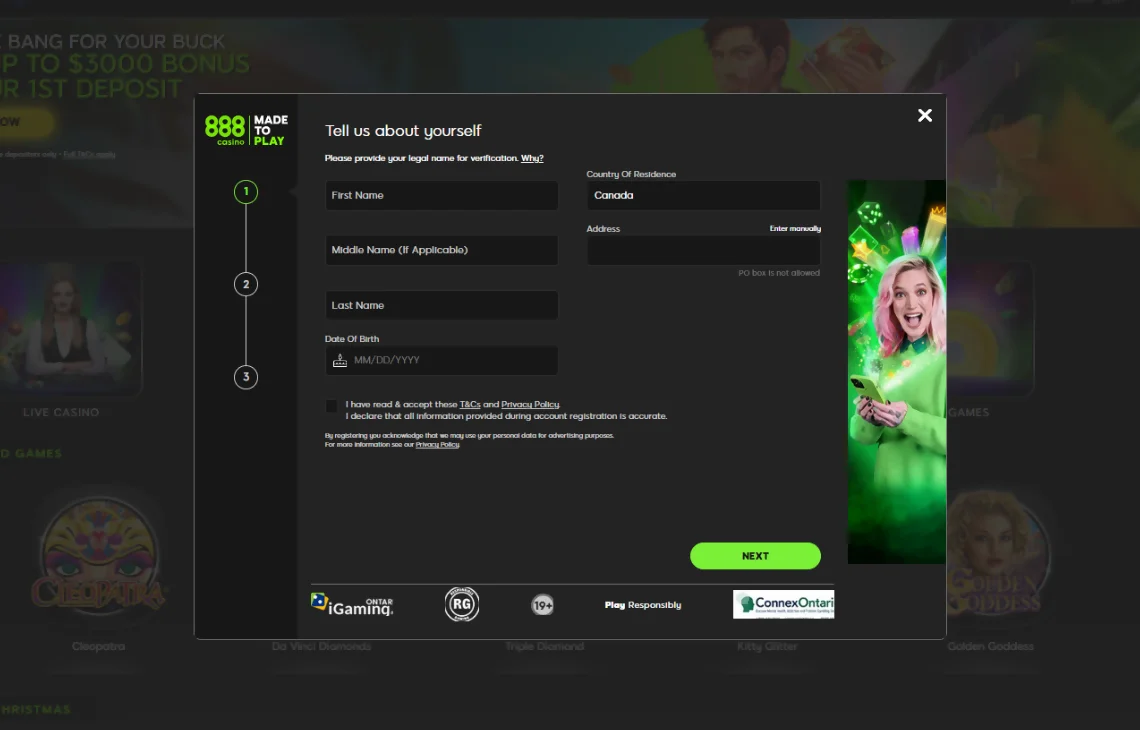The width and height of the screenshot is (1140, 730).
Task: Click the Triple Diamond label in the background page
Action: 545,646
